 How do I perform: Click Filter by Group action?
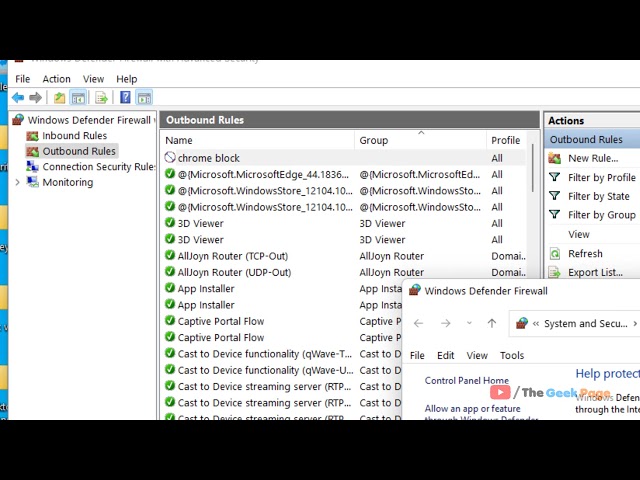click(x=602, y=215)
